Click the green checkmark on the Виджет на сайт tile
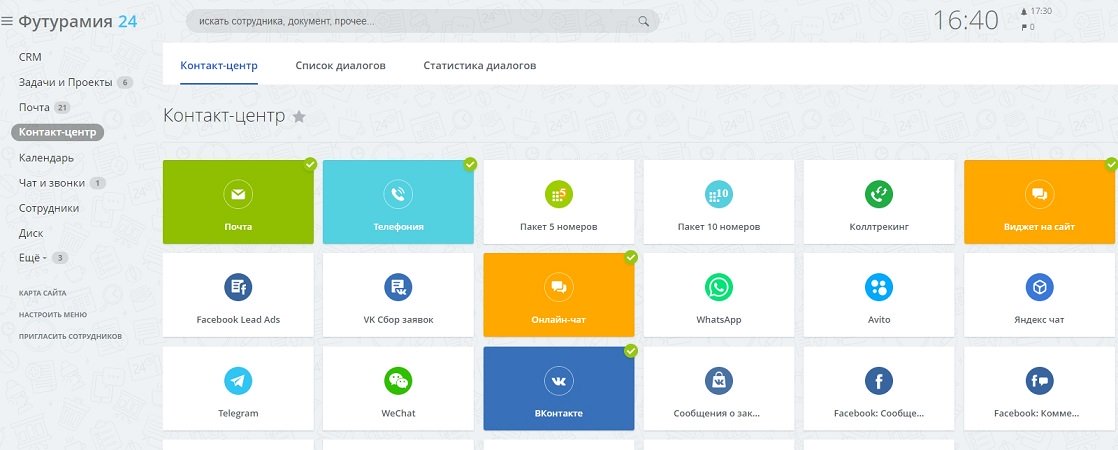This screenshot has height=450, width=1118. [x=1111, y=164]
